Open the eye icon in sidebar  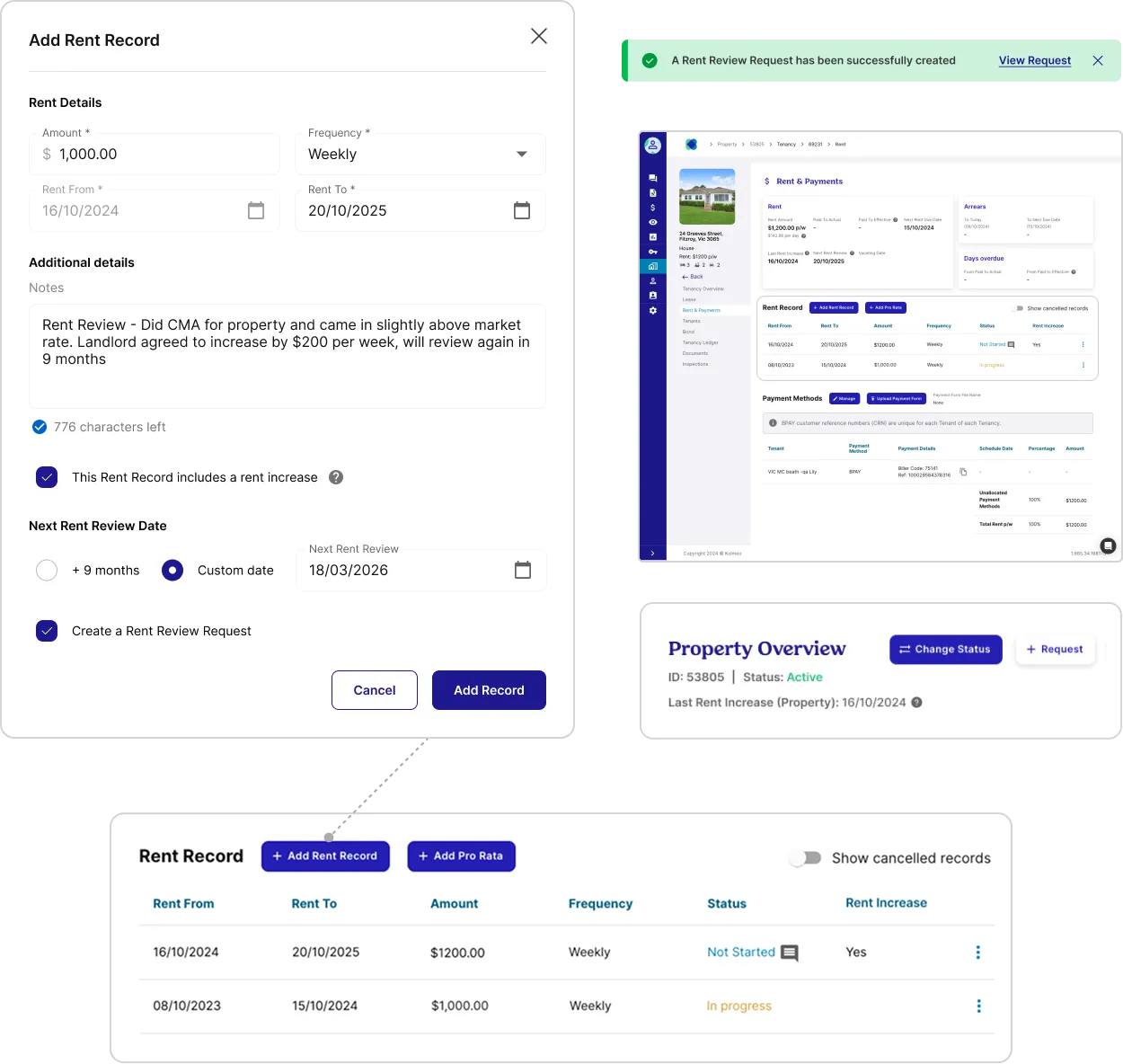coord(653,222)
